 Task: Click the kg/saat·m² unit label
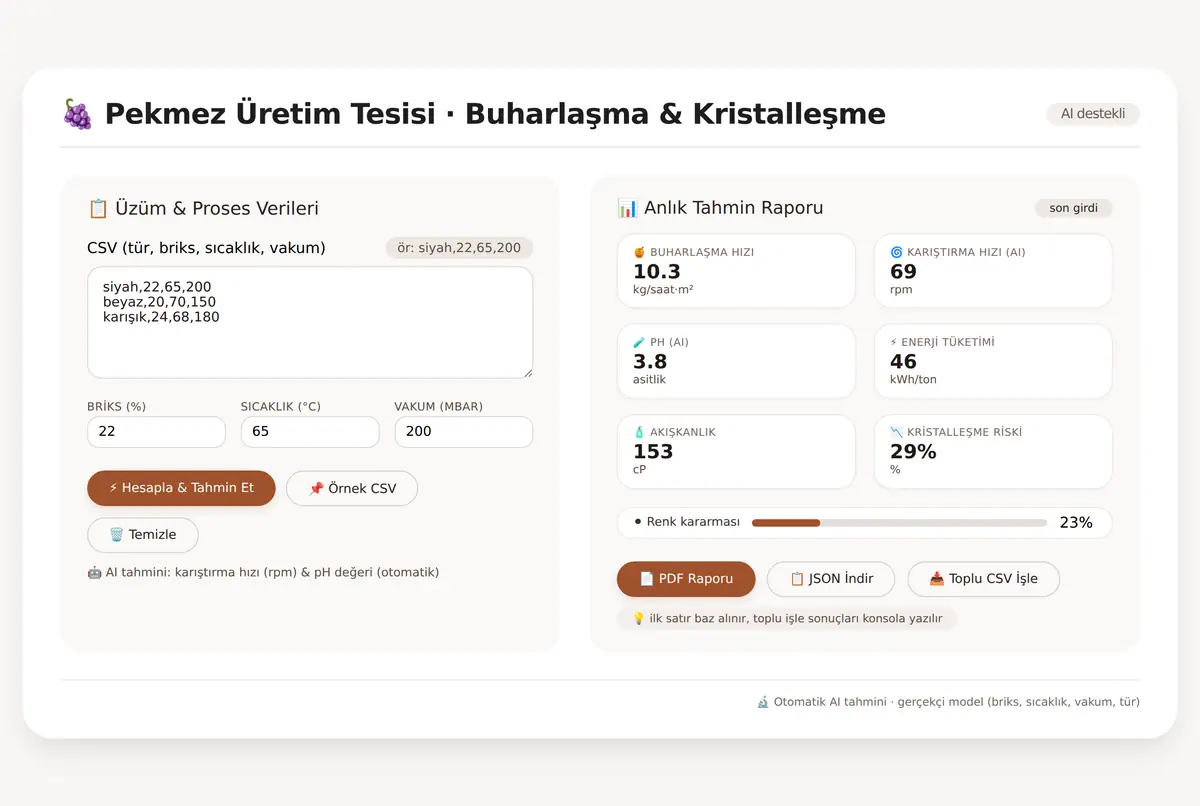click(663, 290)
